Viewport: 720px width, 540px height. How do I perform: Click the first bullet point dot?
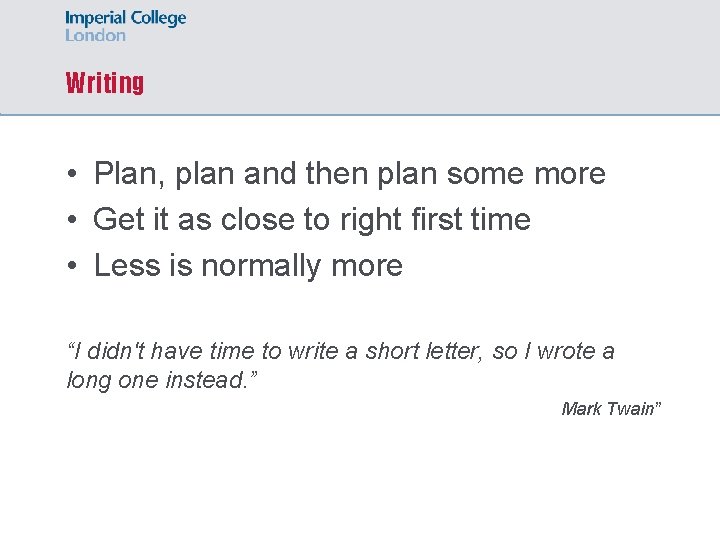point(74,174)
